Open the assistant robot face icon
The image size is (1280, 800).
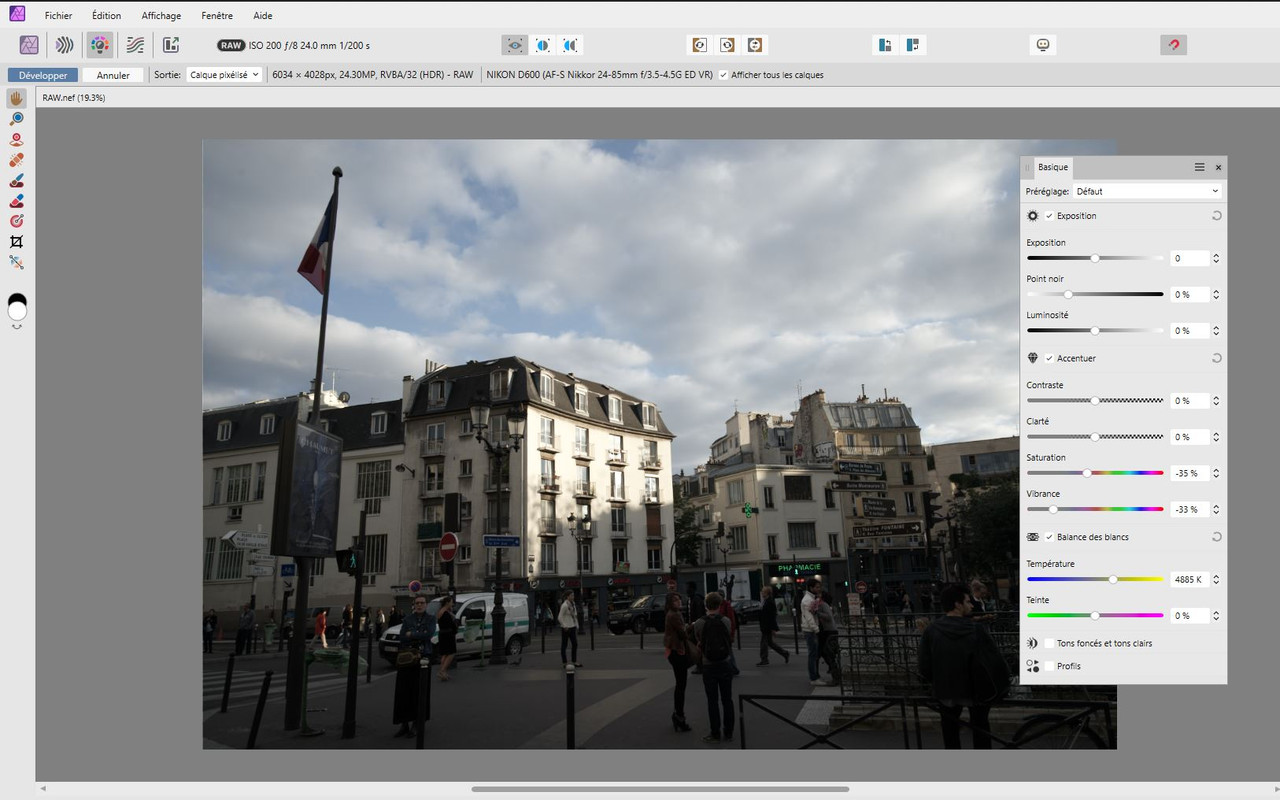click(x=1043, y=45)
